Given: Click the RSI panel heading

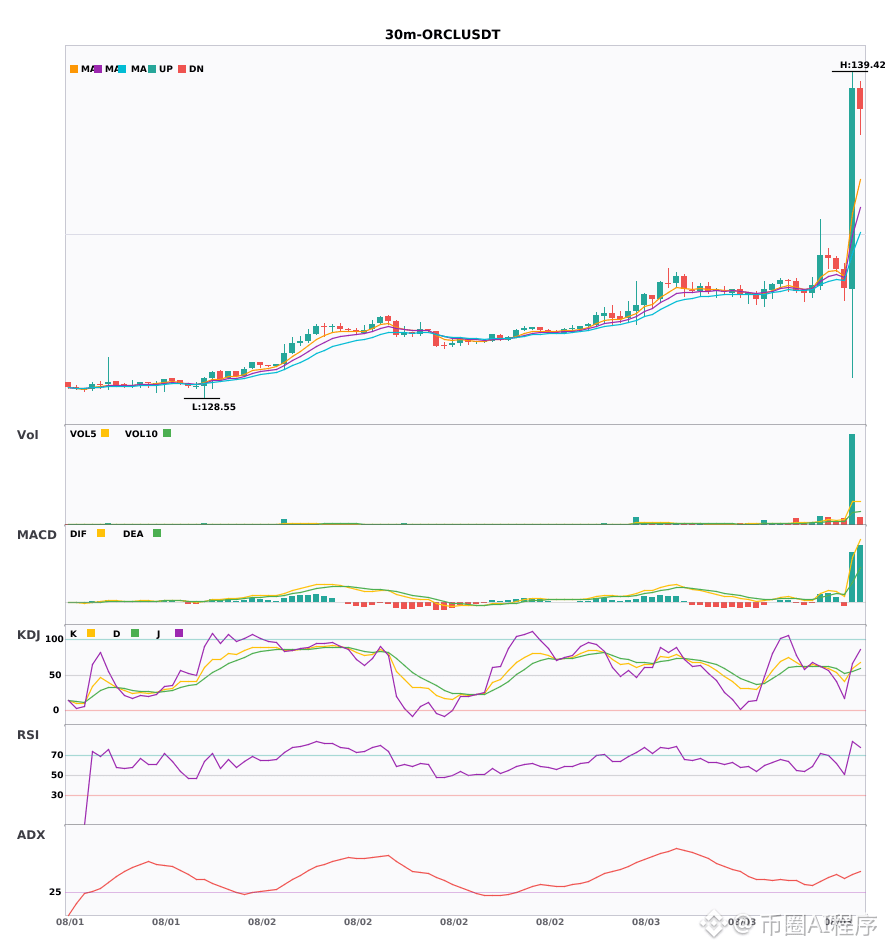Looking at the screenshot, I should click(28, 735).
